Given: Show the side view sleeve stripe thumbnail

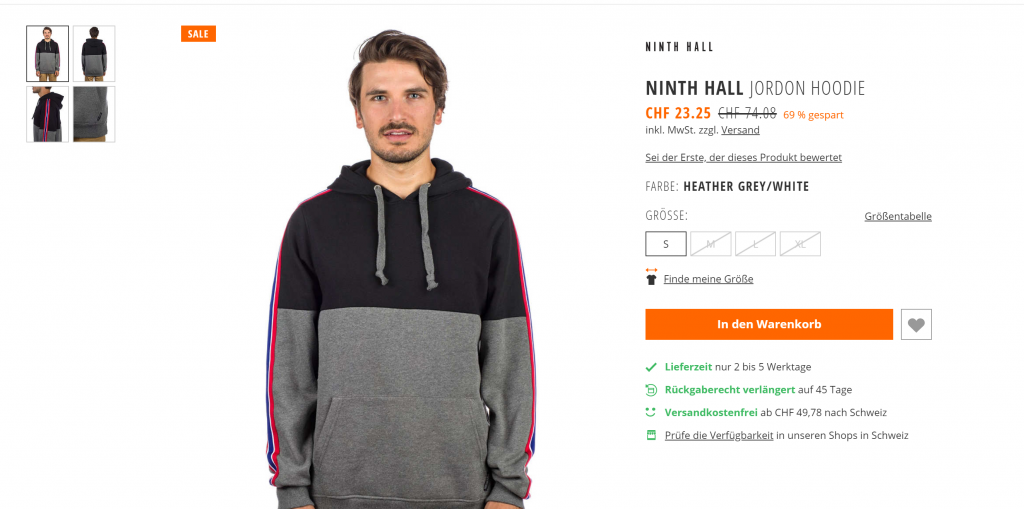Looking at the screenshot, I should 47,114.
